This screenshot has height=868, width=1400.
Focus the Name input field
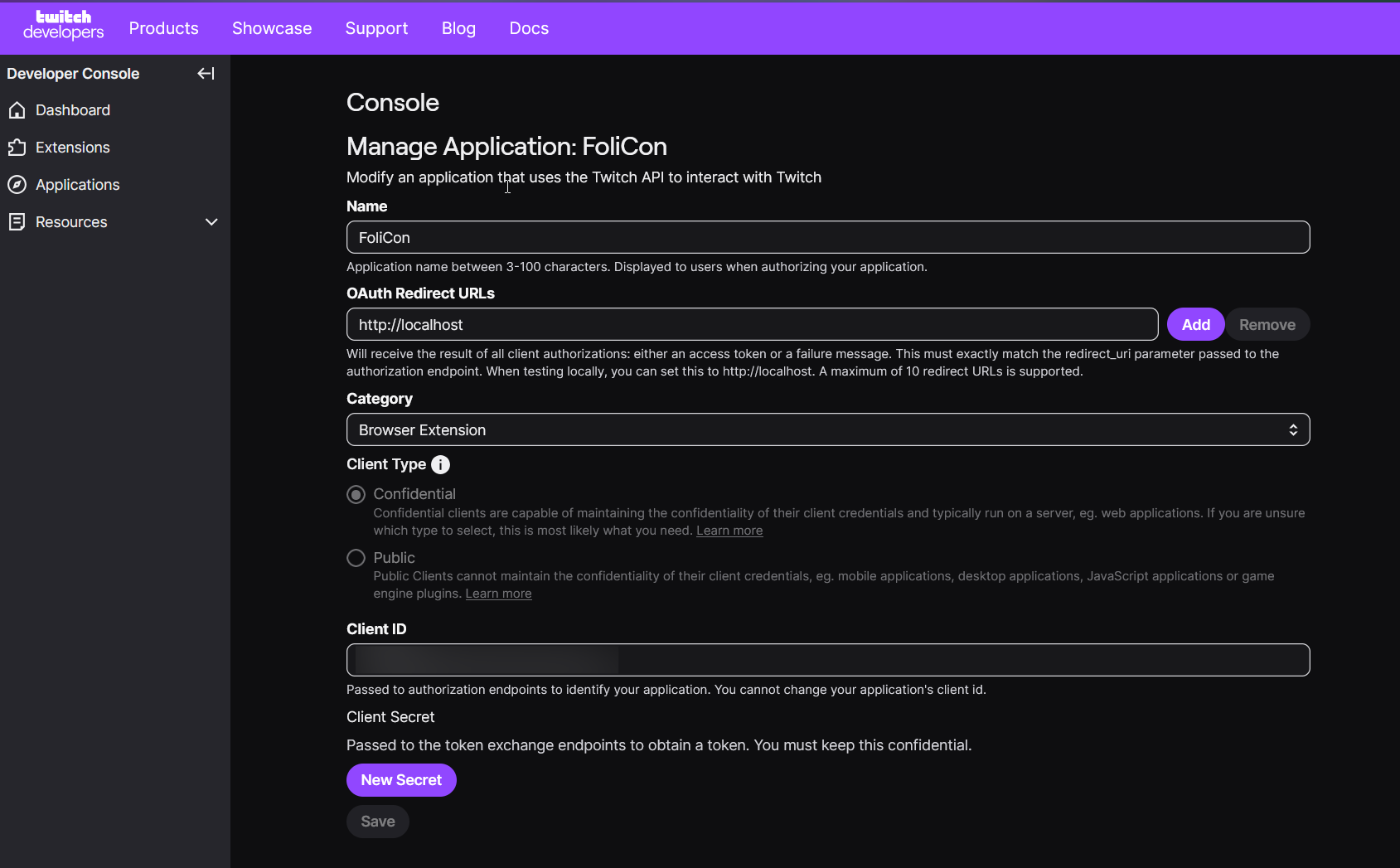(x=828, y=237)
